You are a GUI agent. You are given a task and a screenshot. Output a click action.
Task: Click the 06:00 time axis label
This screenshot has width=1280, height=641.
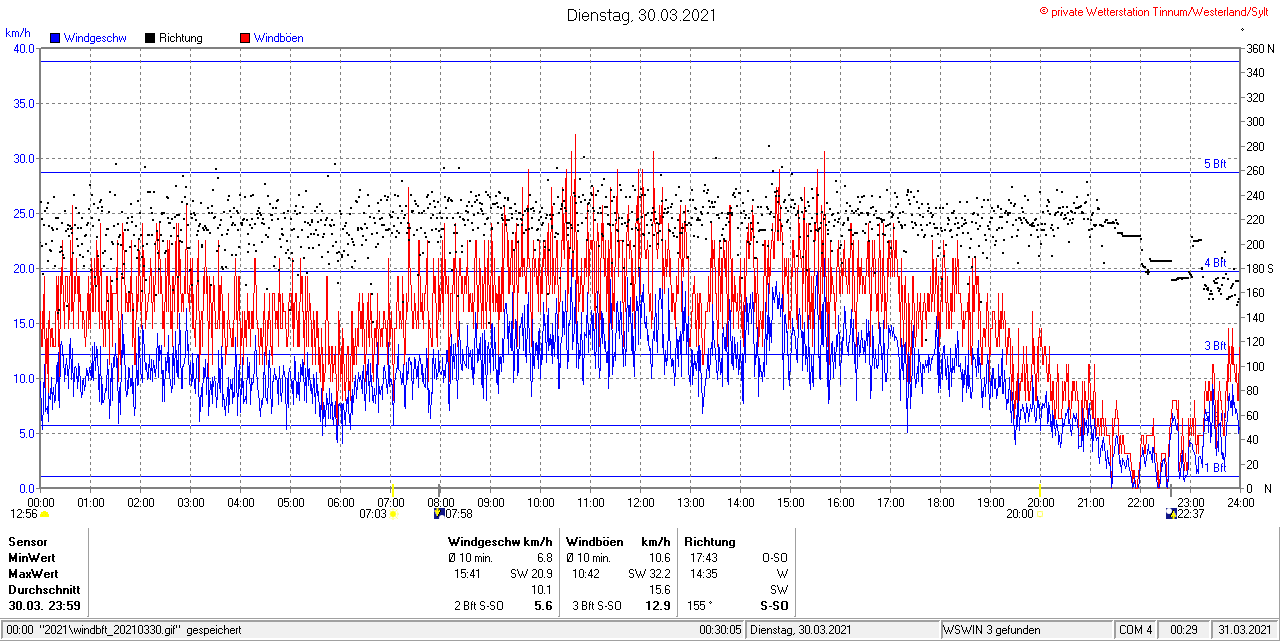(x=341, y=502)
